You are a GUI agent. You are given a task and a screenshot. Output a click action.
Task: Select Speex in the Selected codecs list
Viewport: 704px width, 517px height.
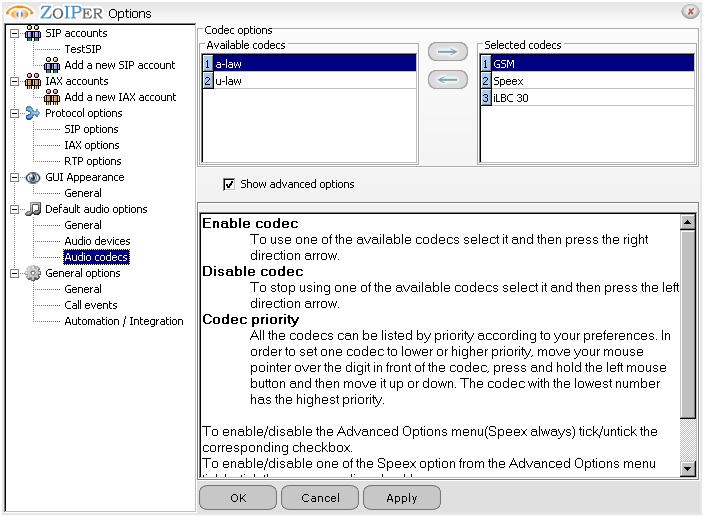click(508, 81)
